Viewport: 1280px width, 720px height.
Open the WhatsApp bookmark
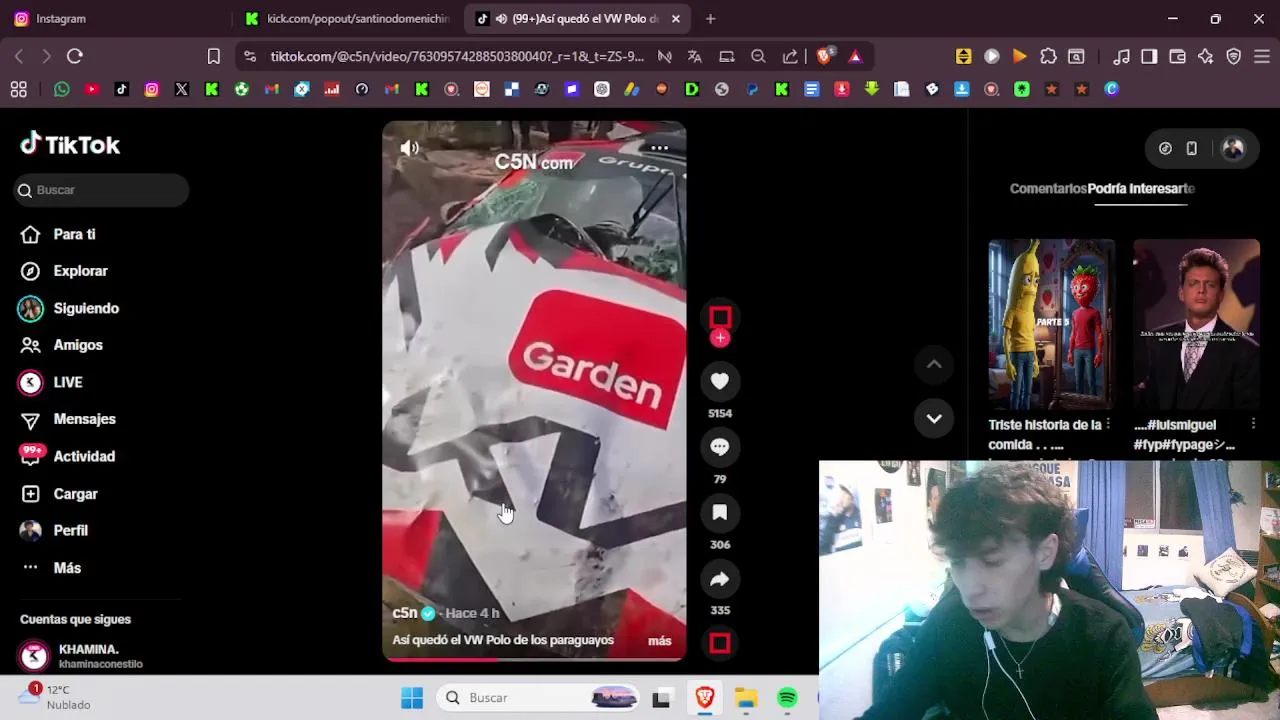[62, 89]
